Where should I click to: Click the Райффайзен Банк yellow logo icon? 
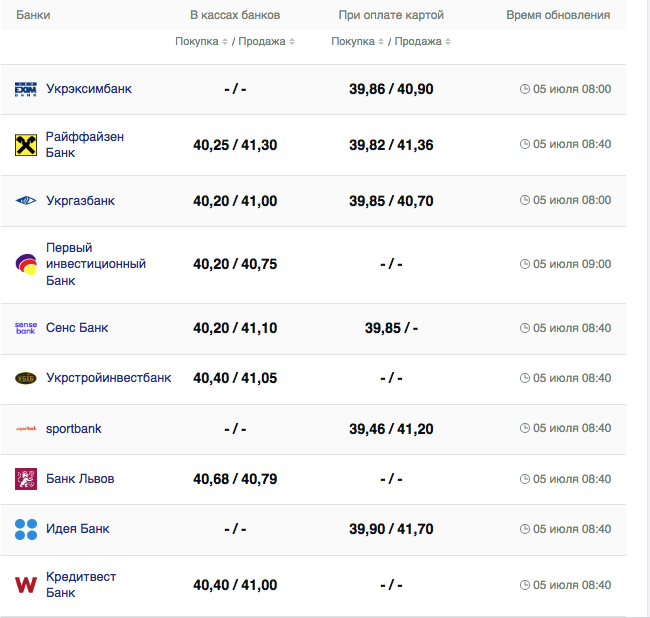[26, 145]
